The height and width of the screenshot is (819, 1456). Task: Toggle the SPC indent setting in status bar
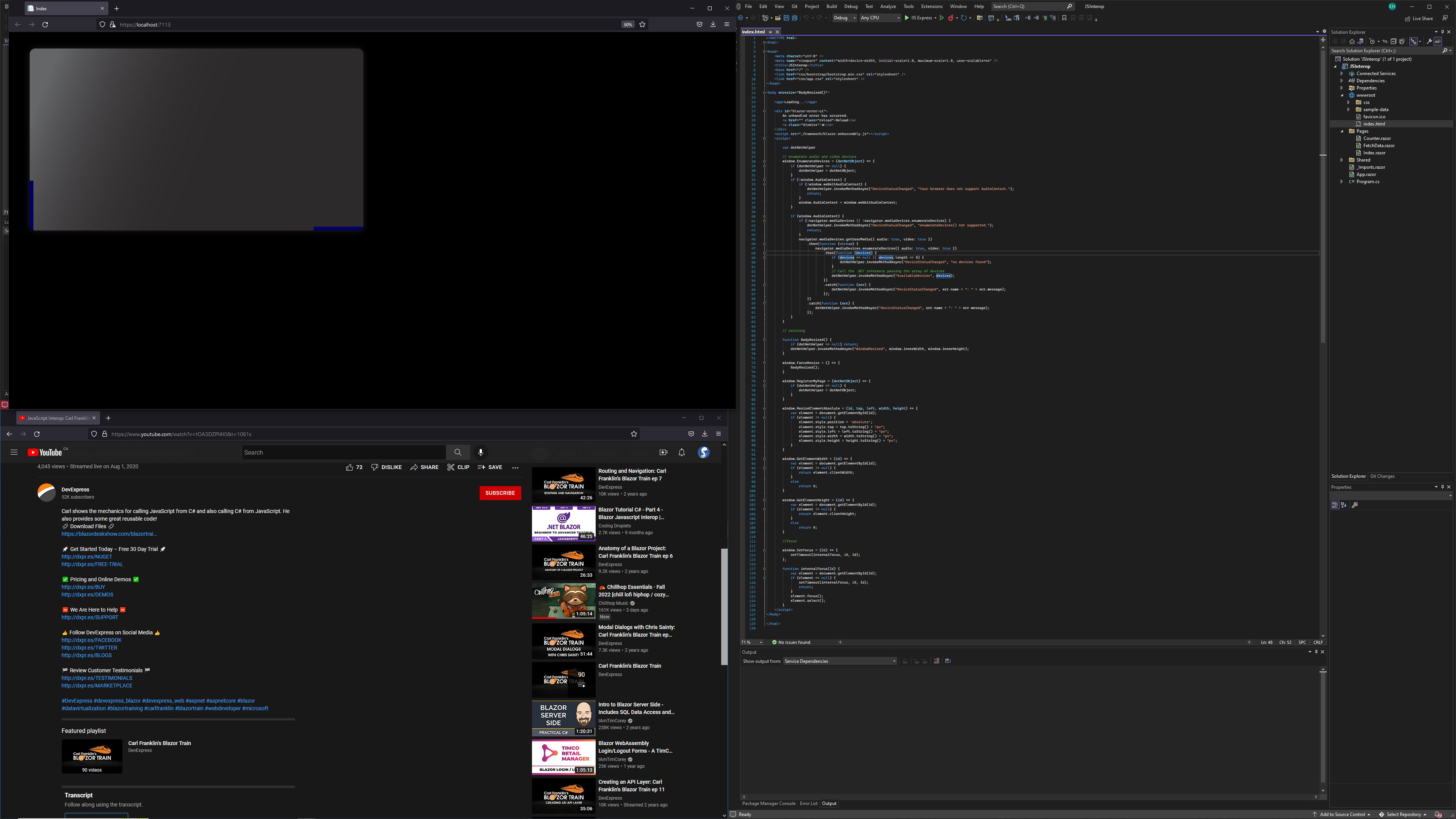pos(1302,642)
